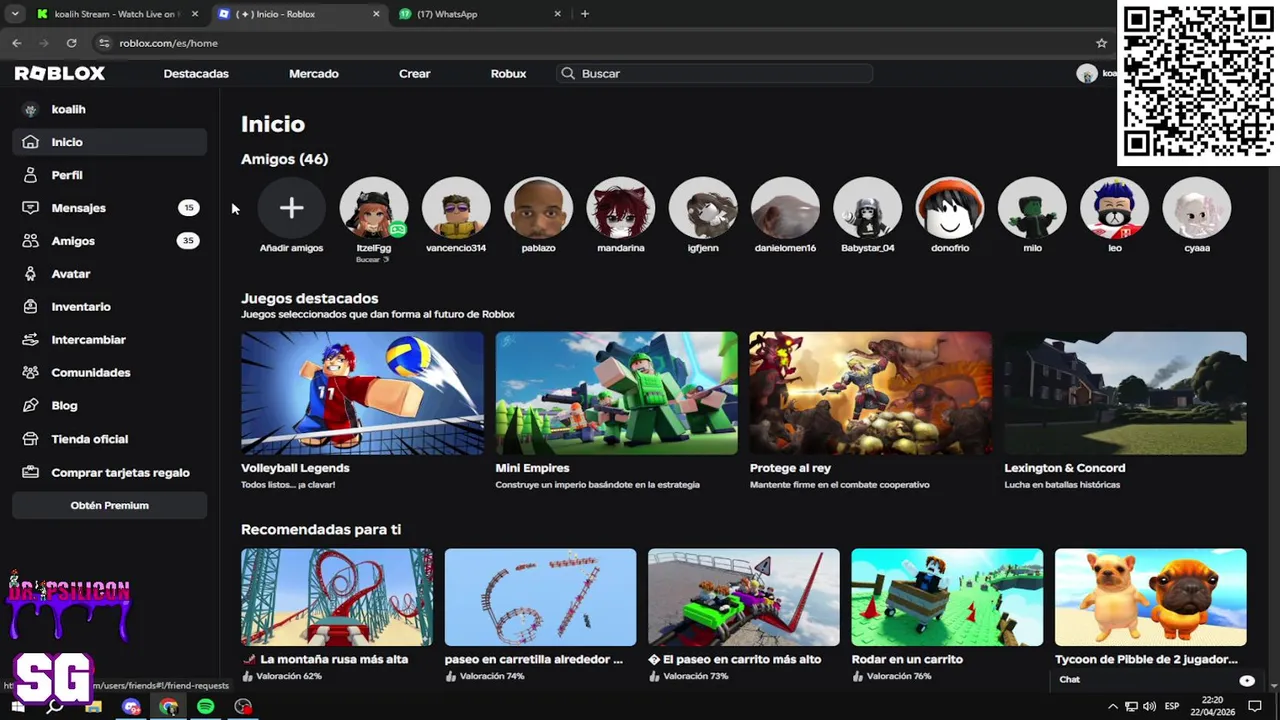Expand the browser tab search dropdown
1280x720 pixels.
point(14,14)
